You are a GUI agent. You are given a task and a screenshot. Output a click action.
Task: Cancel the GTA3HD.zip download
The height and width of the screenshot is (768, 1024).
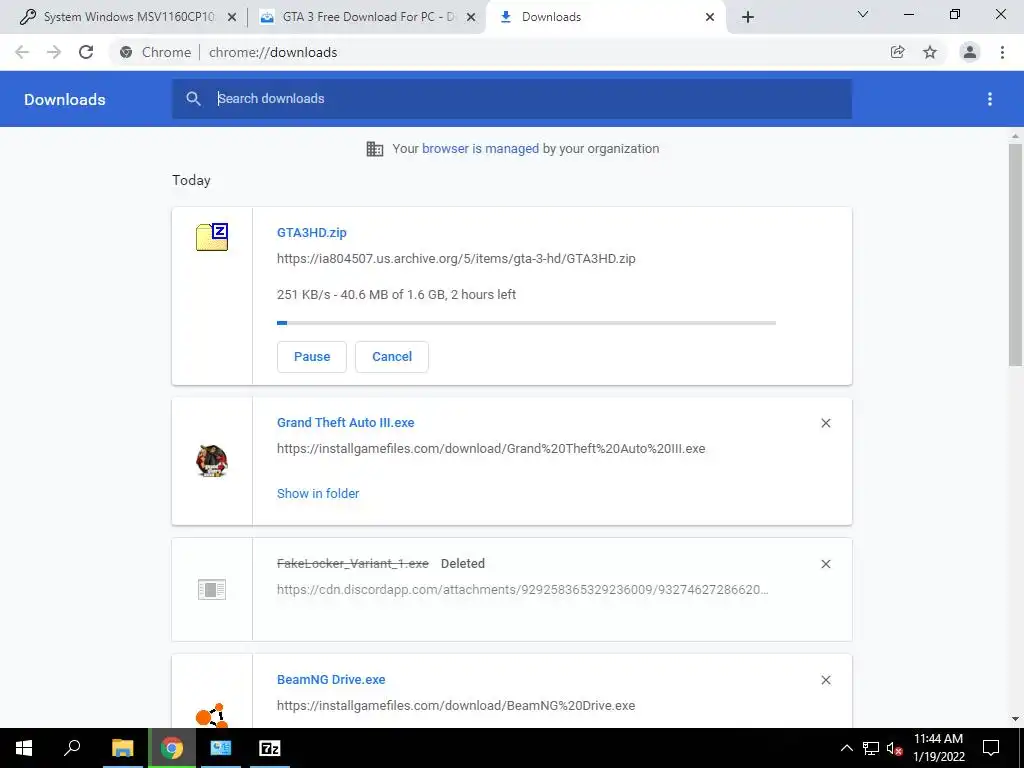point(392,357)
